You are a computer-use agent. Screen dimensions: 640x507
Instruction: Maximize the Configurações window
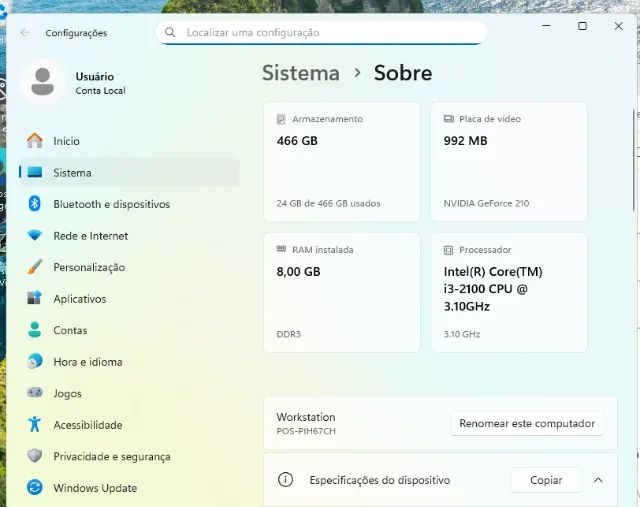[x=582, y=26]
